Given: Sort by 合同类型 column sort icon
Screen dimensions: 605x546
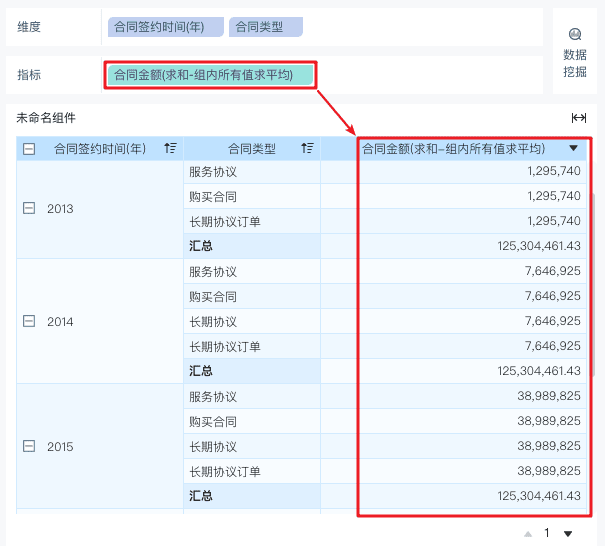Looking at the screenshot, I should (x=307, y=148).
